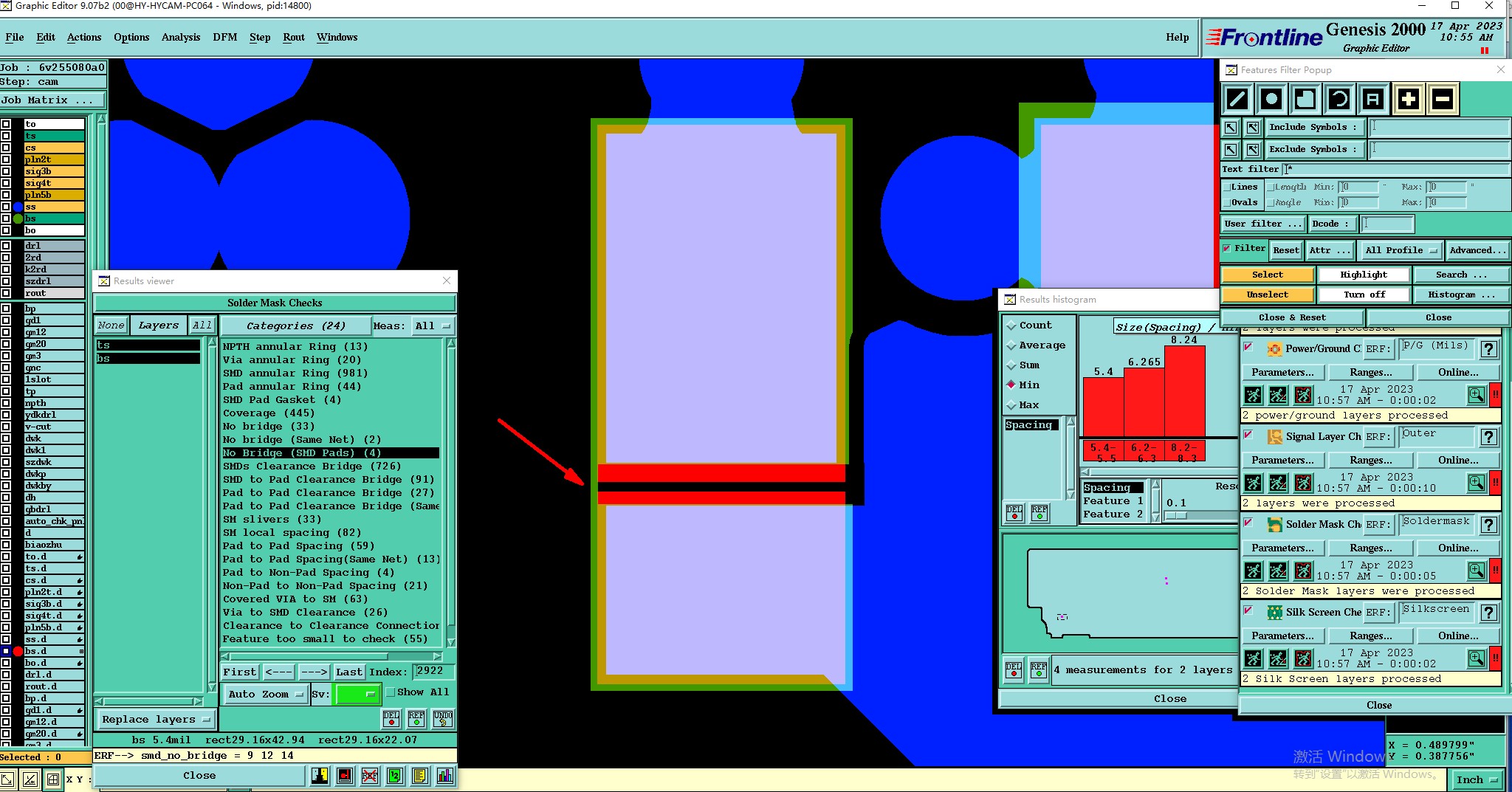Open the Actions menu

84,37
